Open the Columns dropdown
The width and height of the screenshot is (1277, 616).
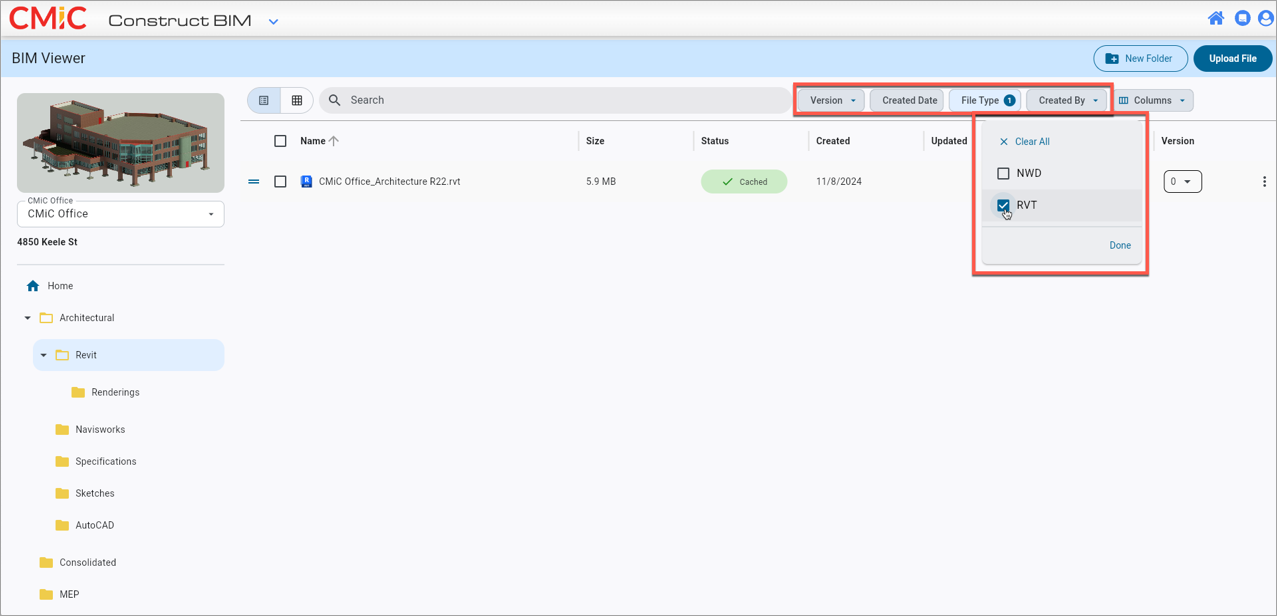(x=1153, y=100)
